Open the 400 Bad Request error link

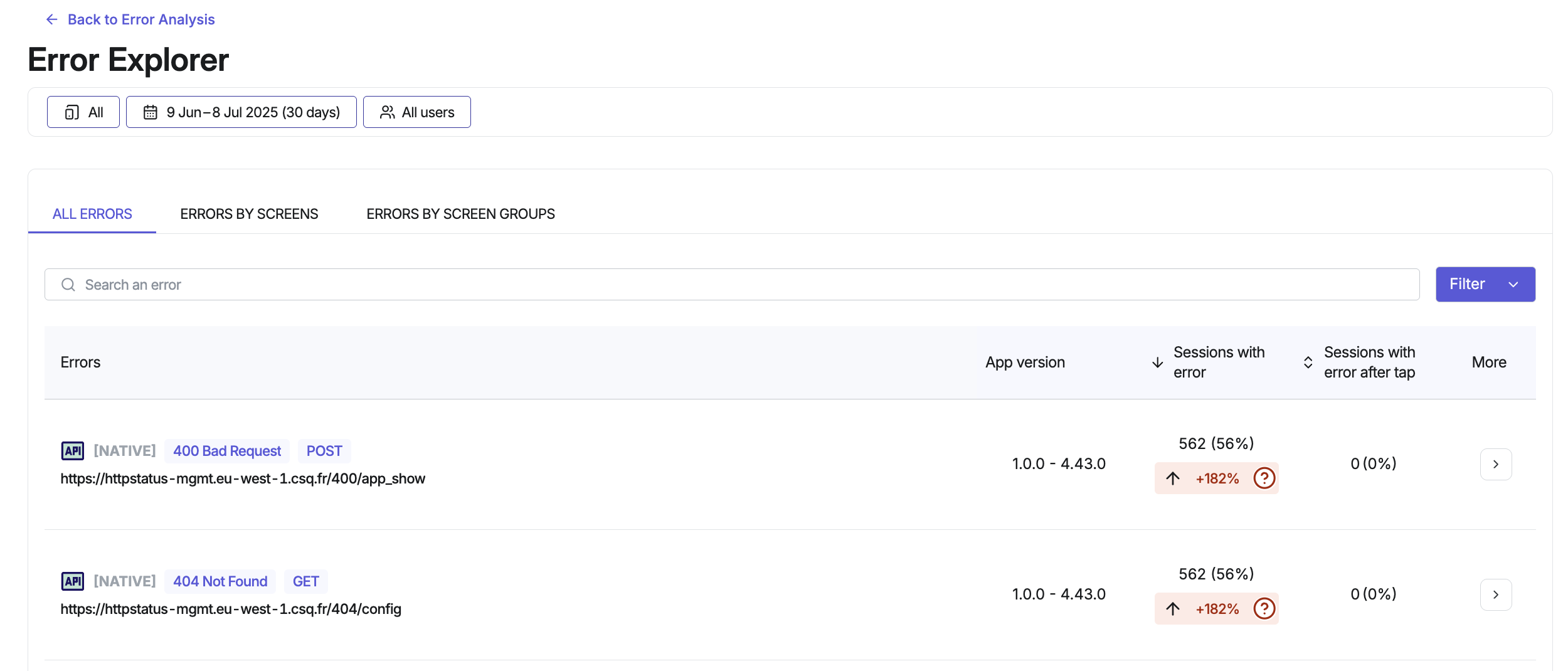pos(226,450)
